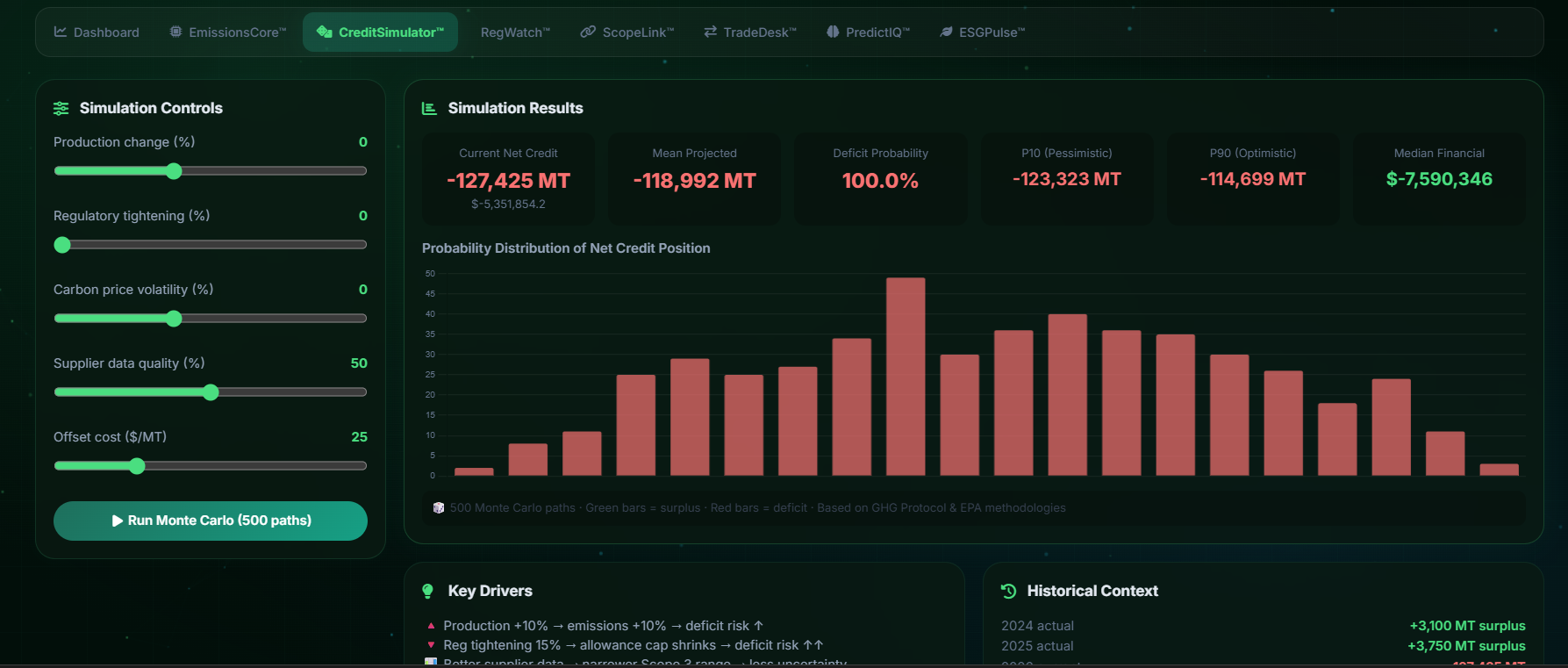This screenshot has height=668, width=1568.
Task: Click the Key Drivers lightbulb icon
Action: (428, 591)
